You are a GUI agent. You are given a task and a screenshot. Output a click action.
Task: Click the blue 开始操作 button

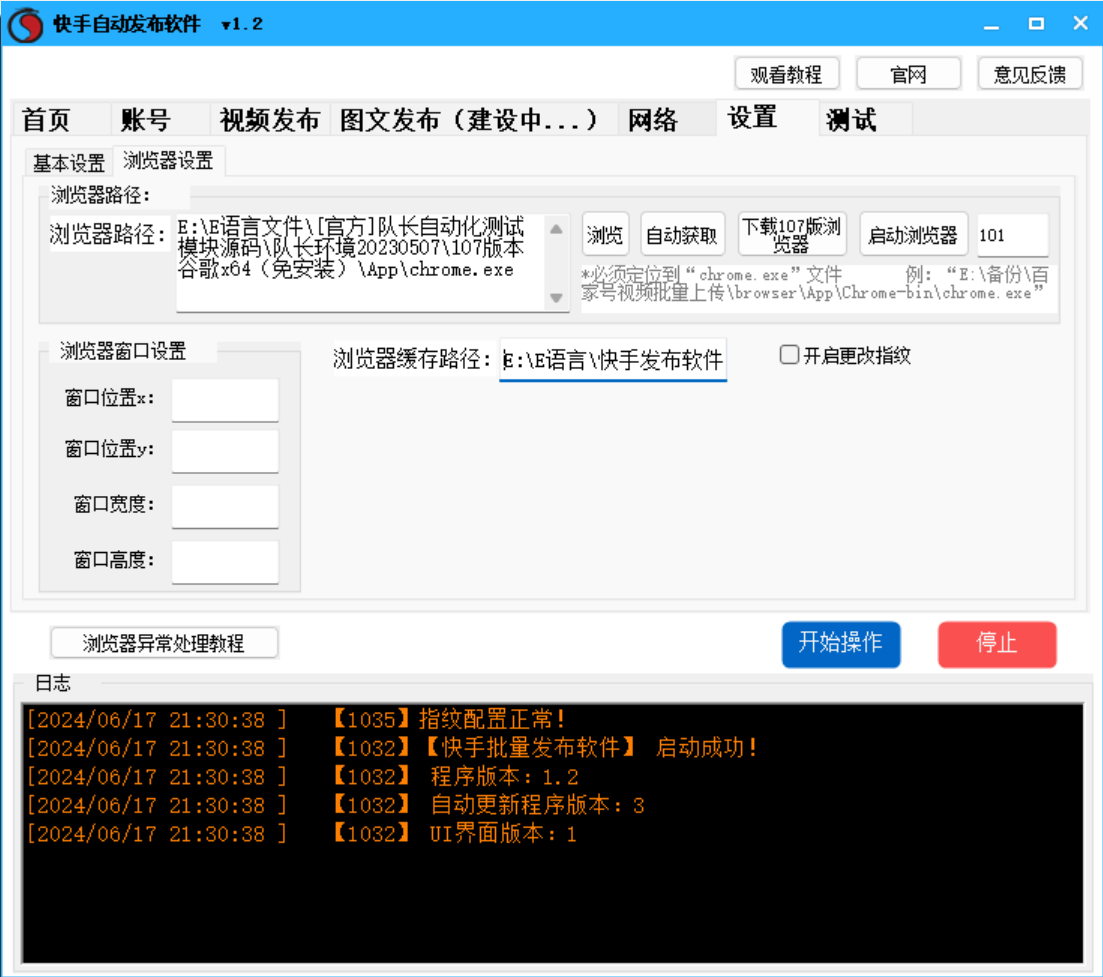841,644
